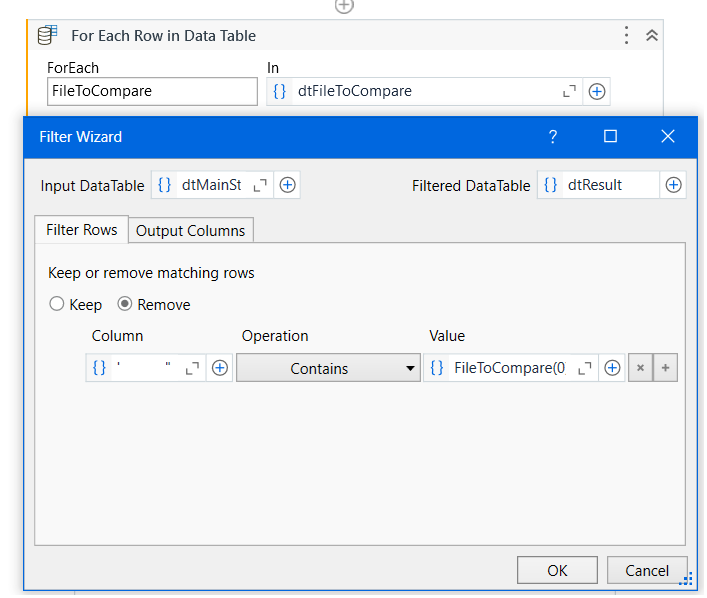
Task: Expand editor for dtFileToCompare expression
Action: tap(569, 91)
